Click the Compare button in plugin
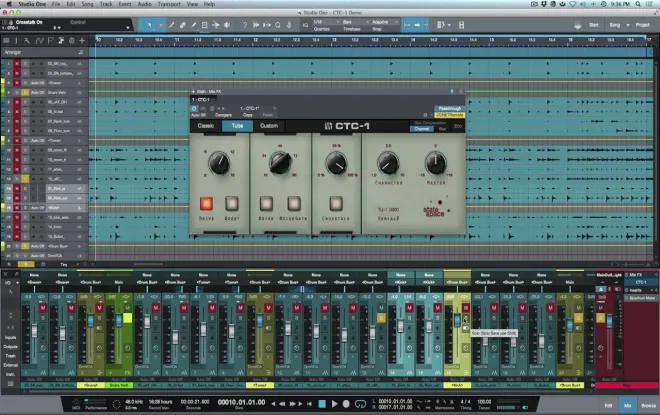660x415 pixels. click(224, 115)
